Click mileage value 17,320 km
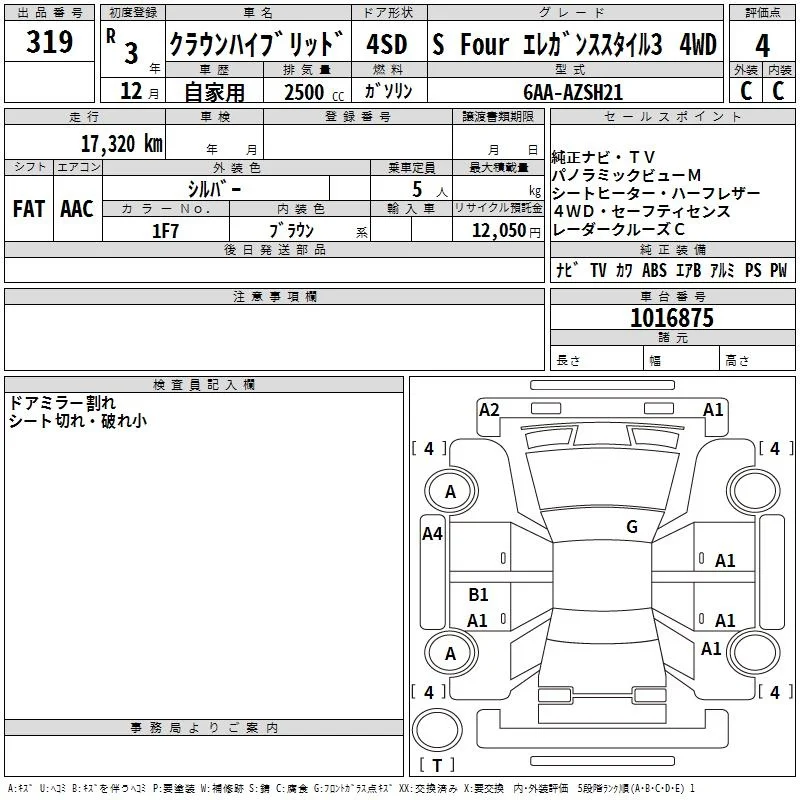This screenshot has width=800, height=800. click(x=122, y=144)
